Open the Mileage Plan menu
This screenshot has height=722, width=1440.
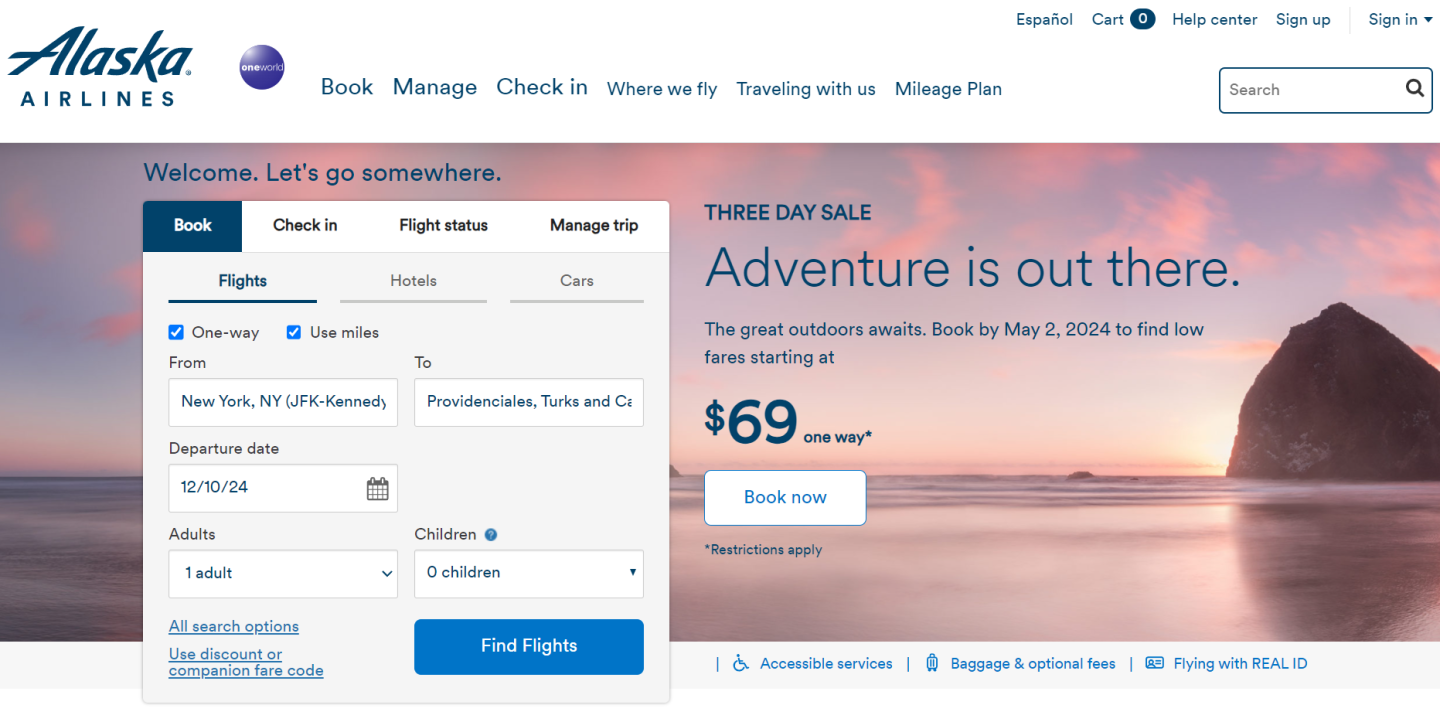point(948,89)
